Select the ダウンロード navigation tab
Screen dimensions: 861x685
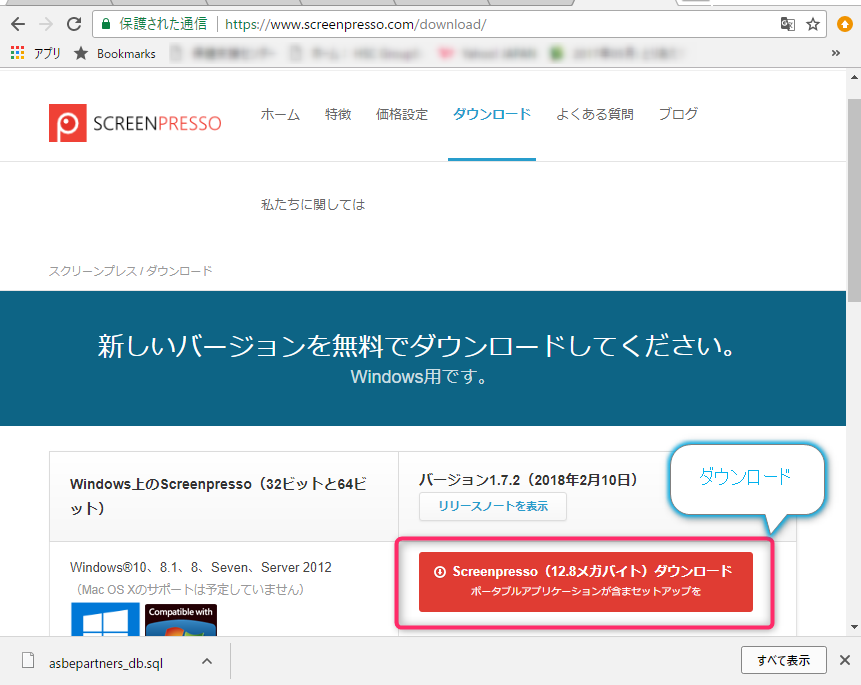(492, 114)
